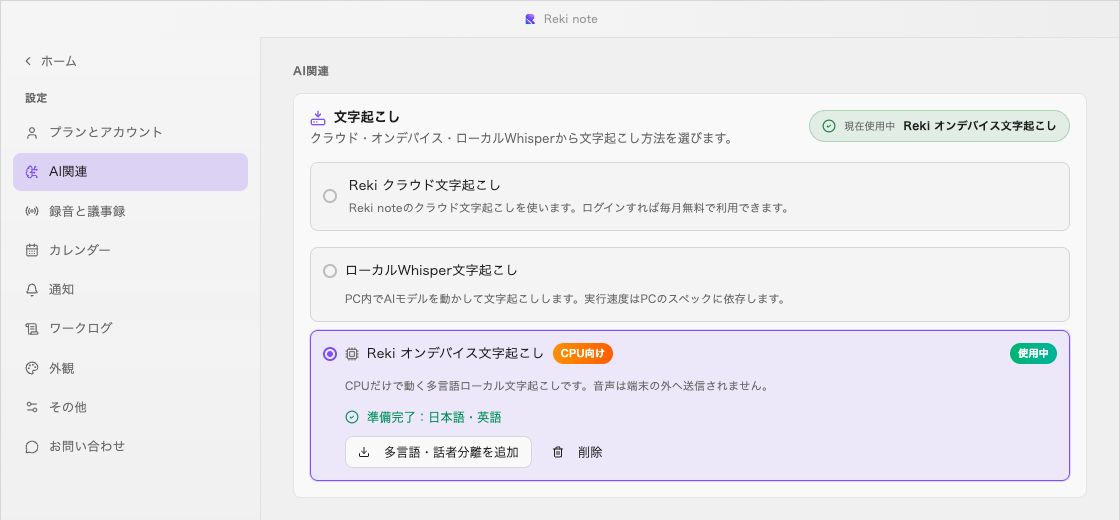Image resolution: width=1120 pixels, height=520 pixels.
Task: Open プランとアカウント settings
Action: 130,133
